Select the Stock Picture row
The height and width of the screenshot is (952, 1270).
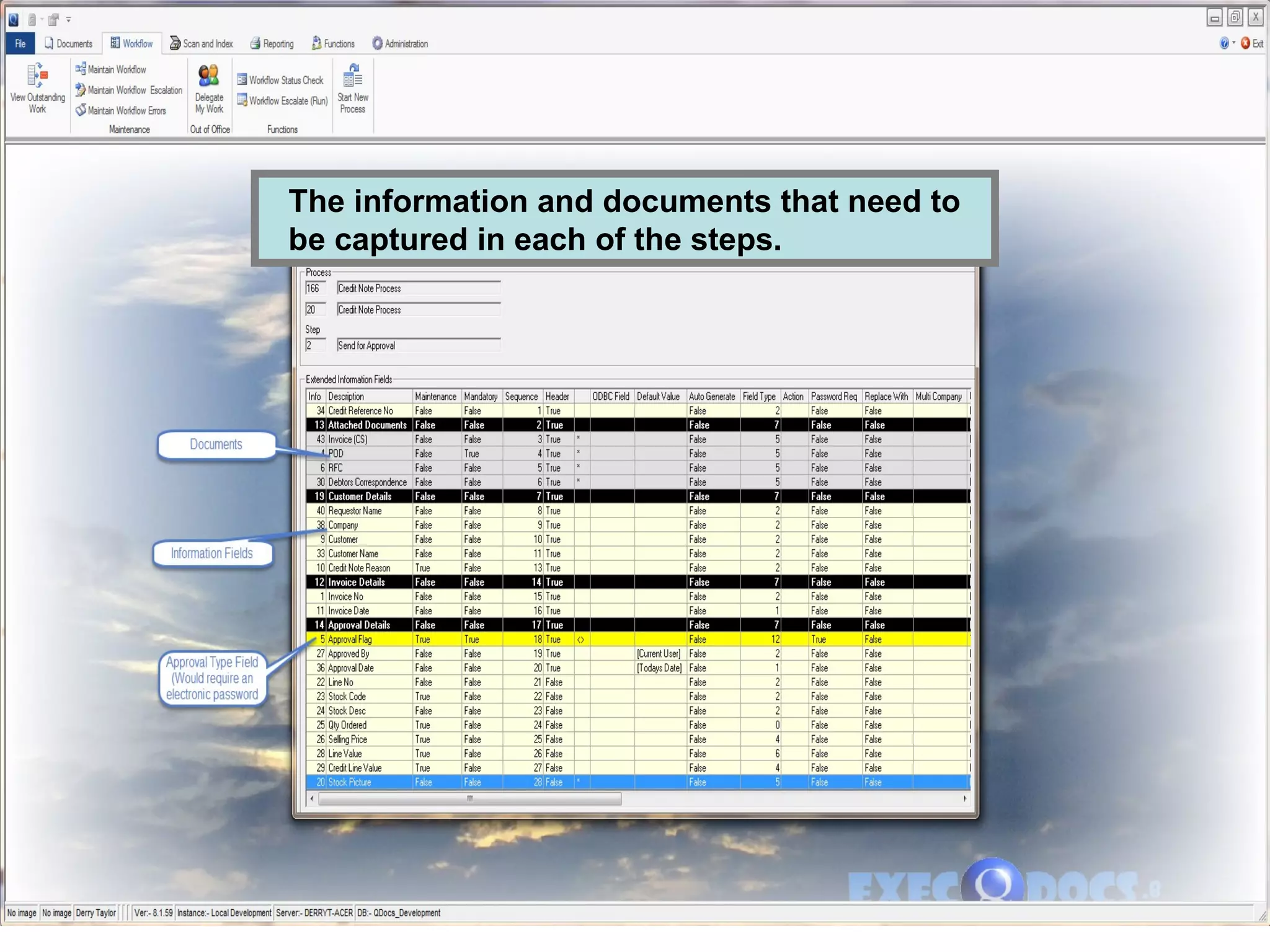(637, 782)
